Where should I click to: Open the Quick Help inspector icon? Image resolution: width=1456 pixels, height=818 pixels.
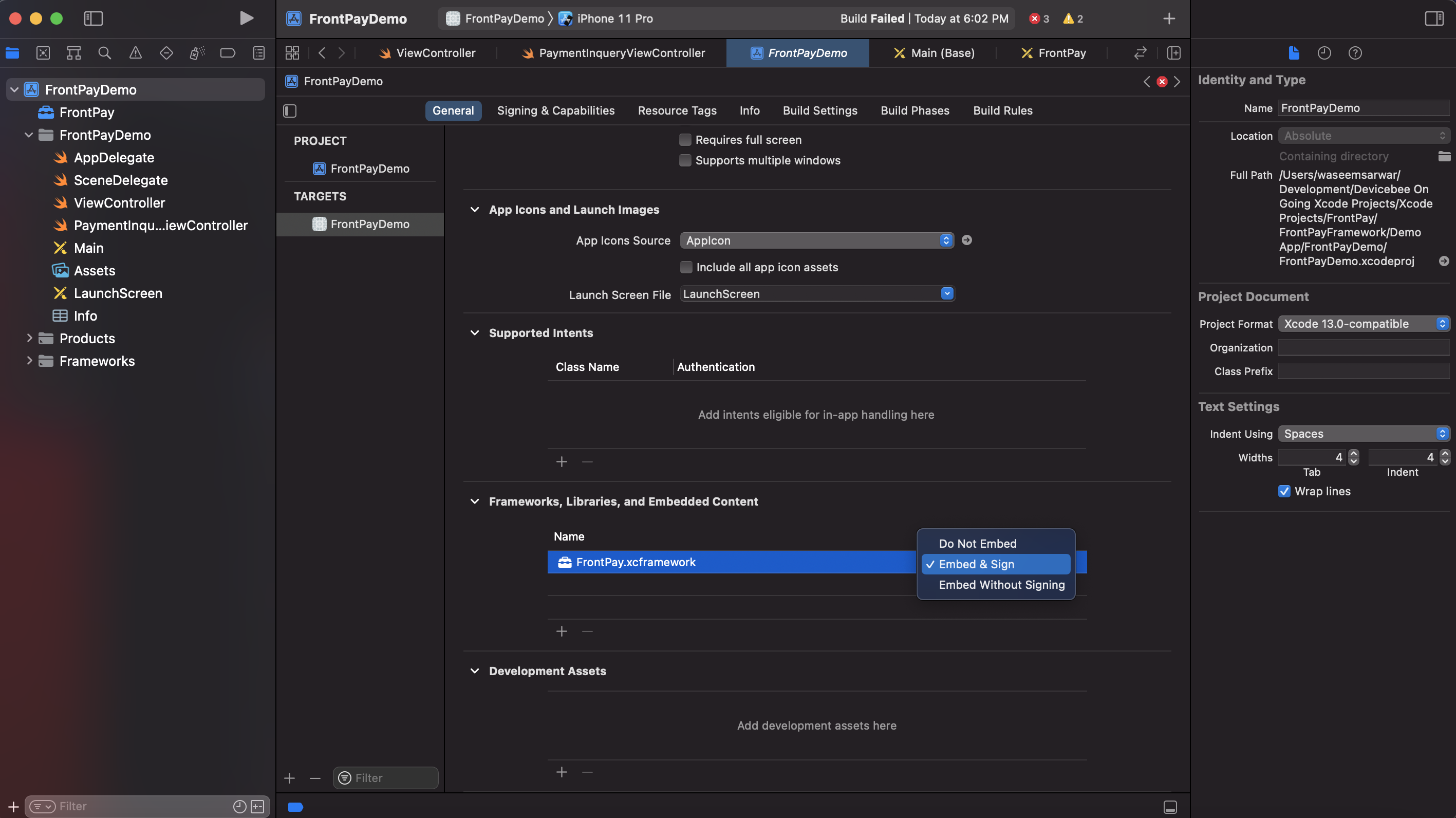1355,53
